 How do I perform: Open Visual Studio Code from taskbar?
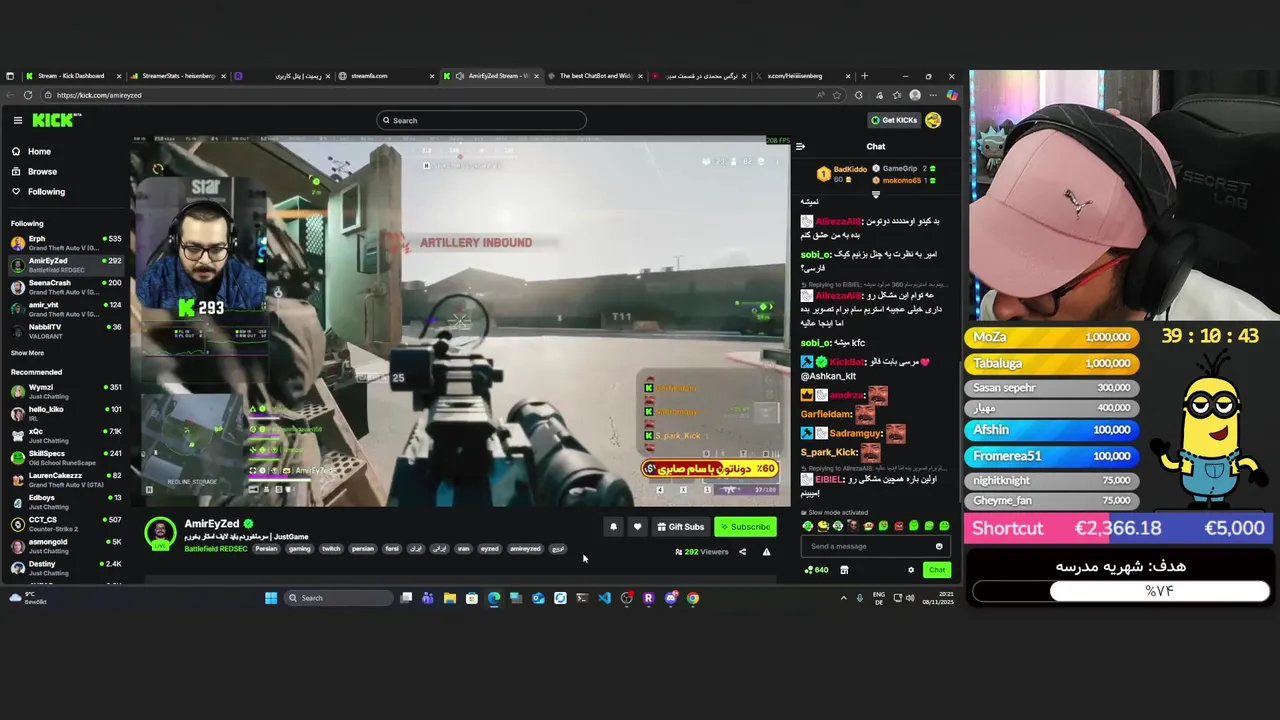tap(604, 598)
